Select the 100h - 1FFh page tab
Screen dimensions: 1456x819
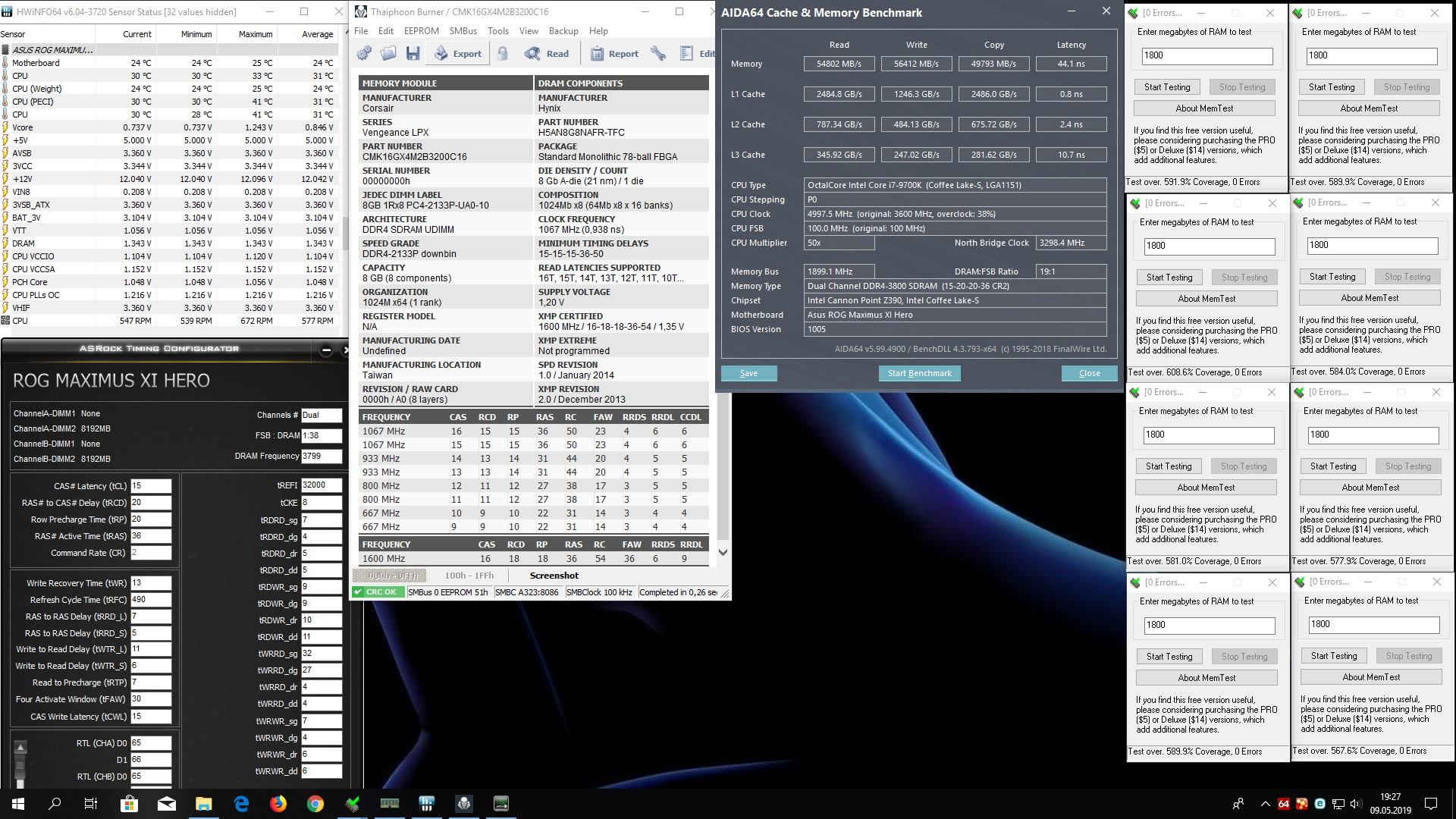(469, 576)
